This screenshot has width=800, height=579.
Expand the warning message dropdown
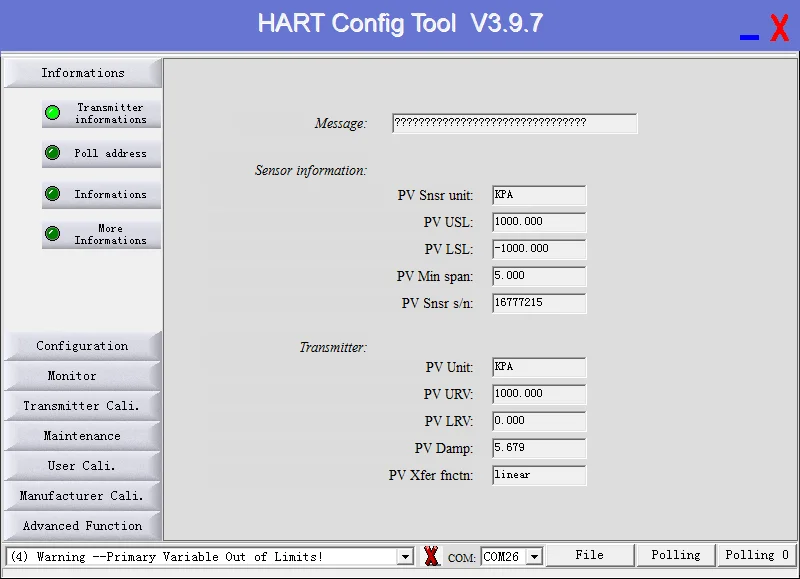pyautogui.click(x=405, y=556)
